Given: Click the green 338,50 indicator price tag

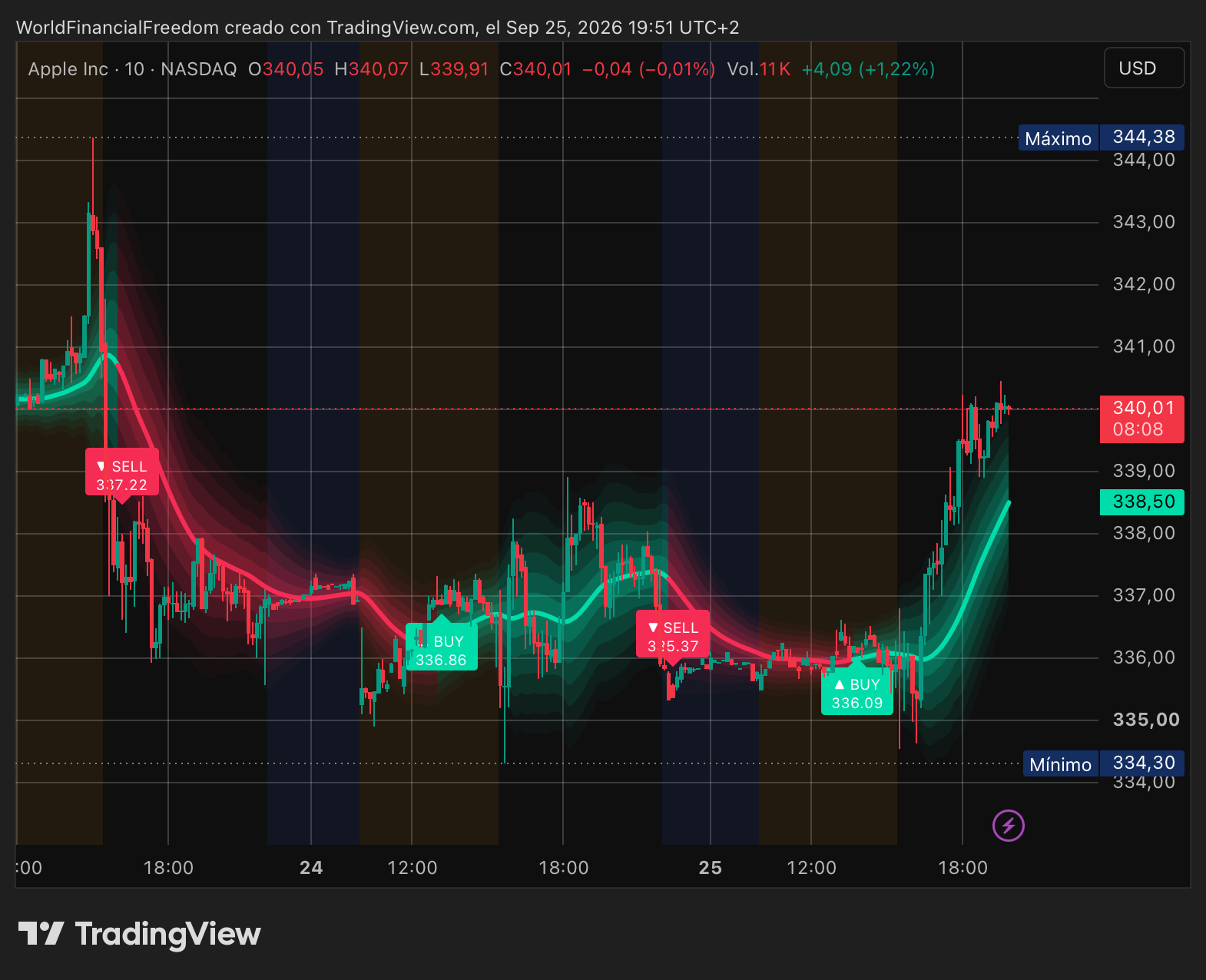Looking at the screenshot, I should pos(1142,502).
